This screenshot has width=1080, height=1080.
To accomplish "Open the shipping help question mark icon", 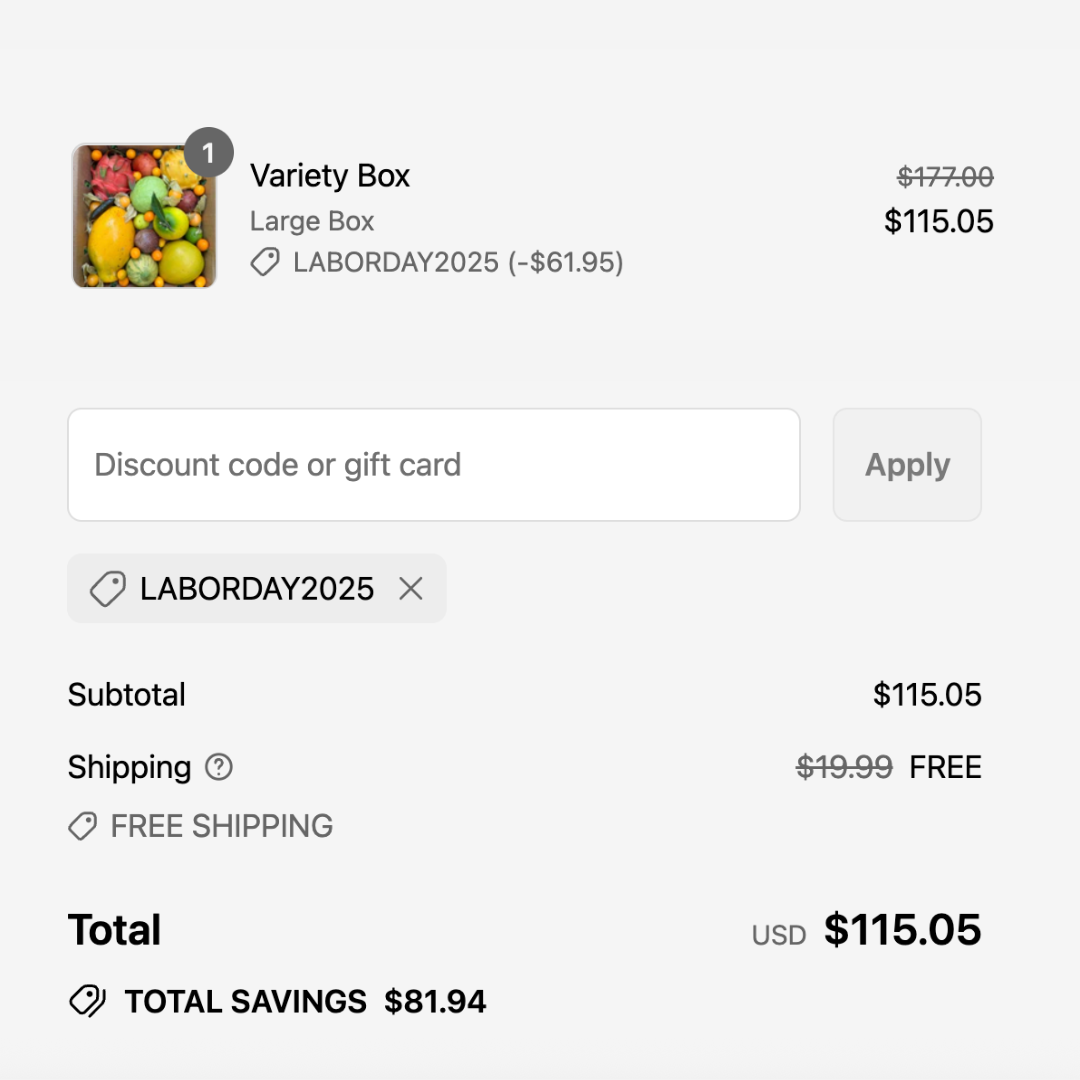I will coord(218,767).
